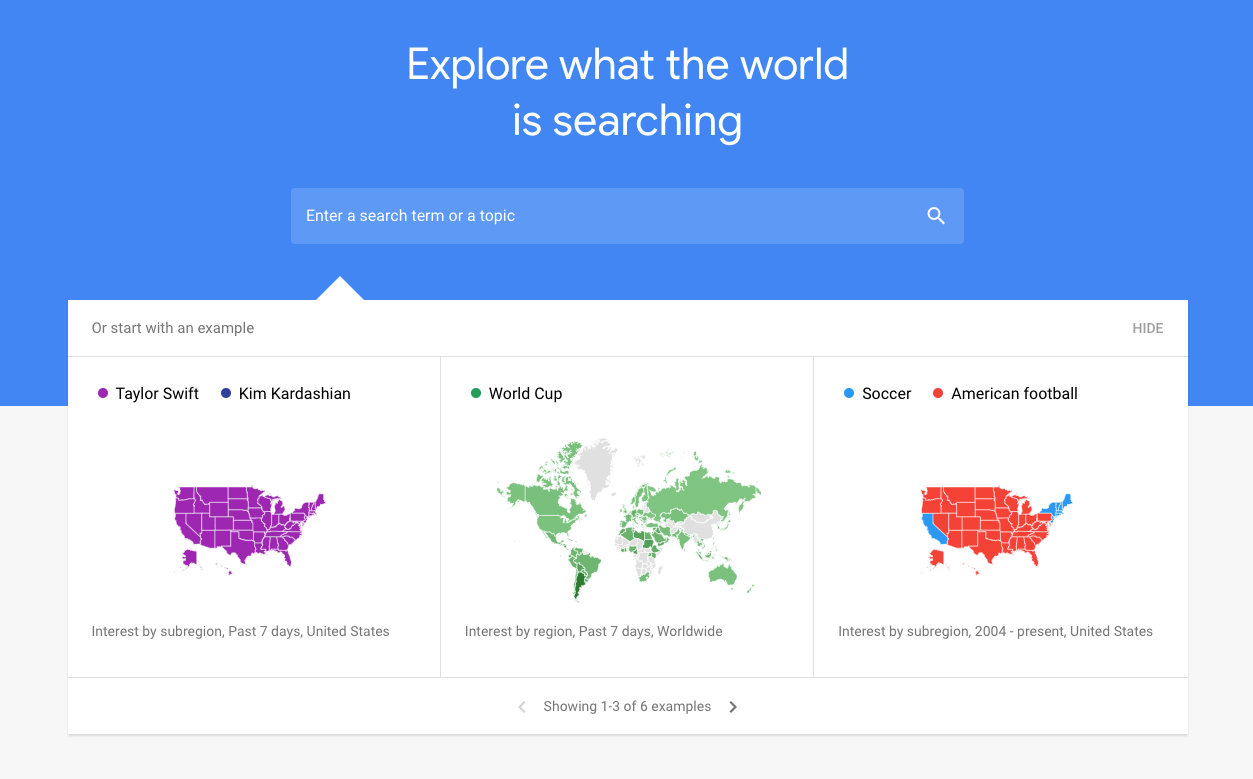The height and width of the screenshot is (779, 1253).
Task: Click the purple color dot next to Taylor Swift
Action: point(101,393)
